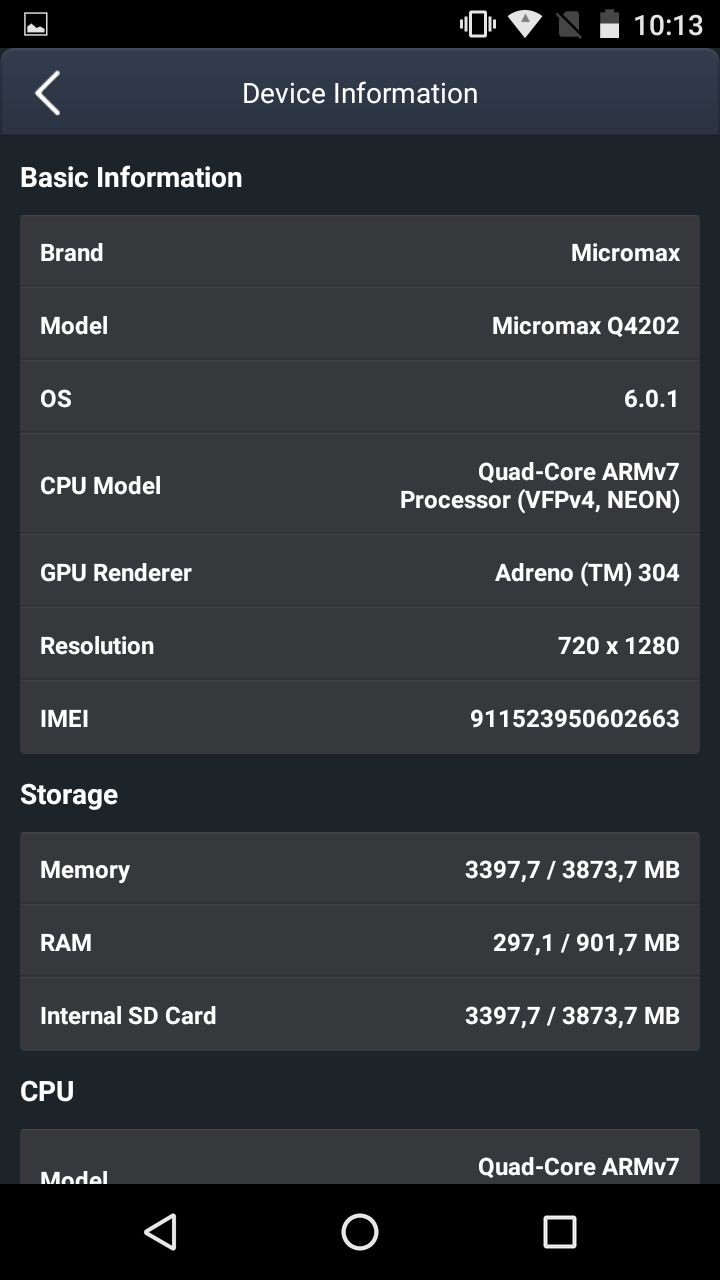720x1280 pixels.
Task: Select the RAM usage row
Action: pyautogui.click(x=360, y=942)
